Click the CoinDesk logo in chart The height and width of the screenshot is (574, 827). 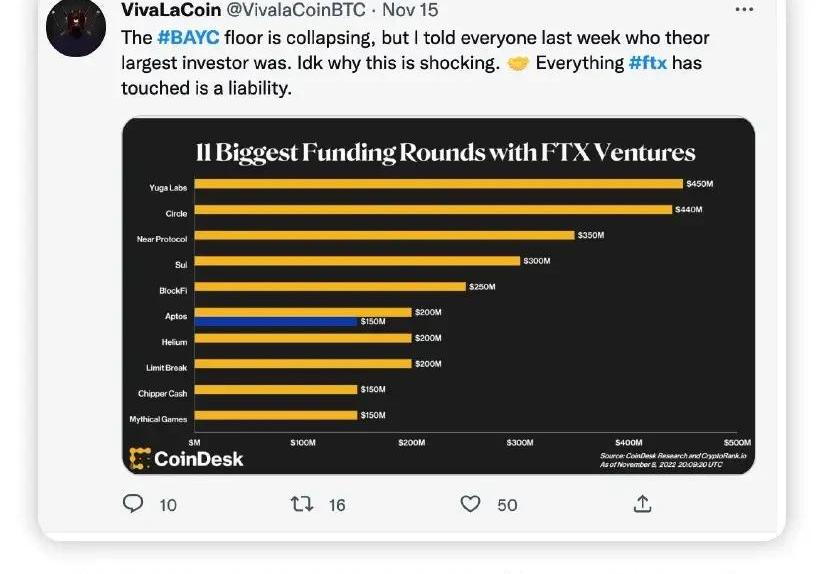click(186, 458)
